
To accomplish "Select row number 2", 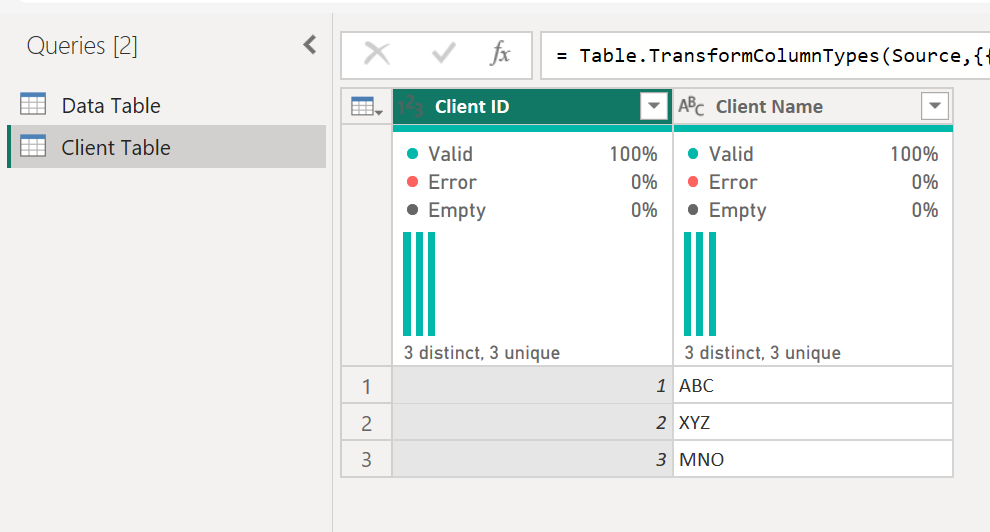I will tap(366, 423).
